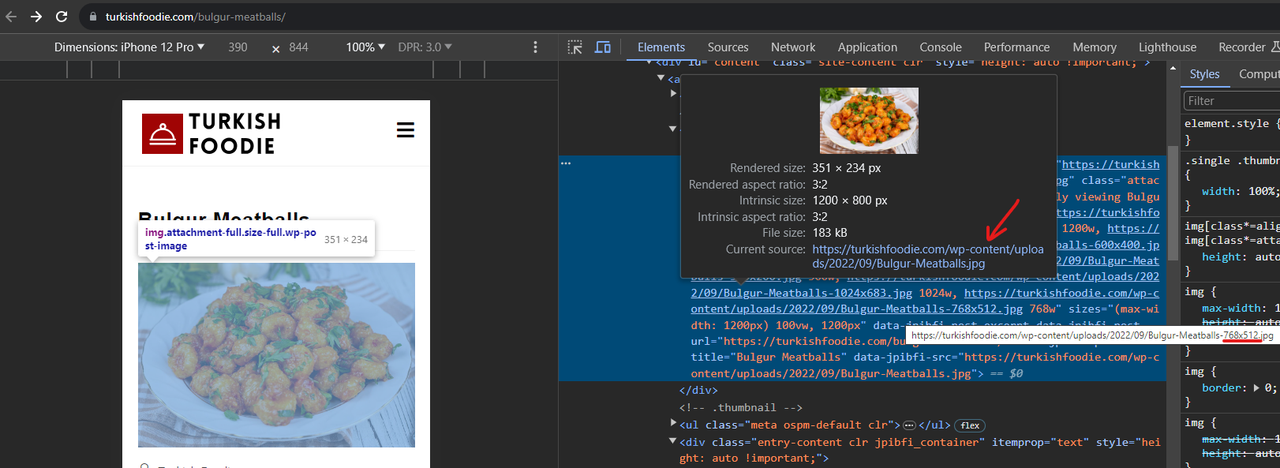
Task: Switch to the Sources tab
Action: coord(728,47)
